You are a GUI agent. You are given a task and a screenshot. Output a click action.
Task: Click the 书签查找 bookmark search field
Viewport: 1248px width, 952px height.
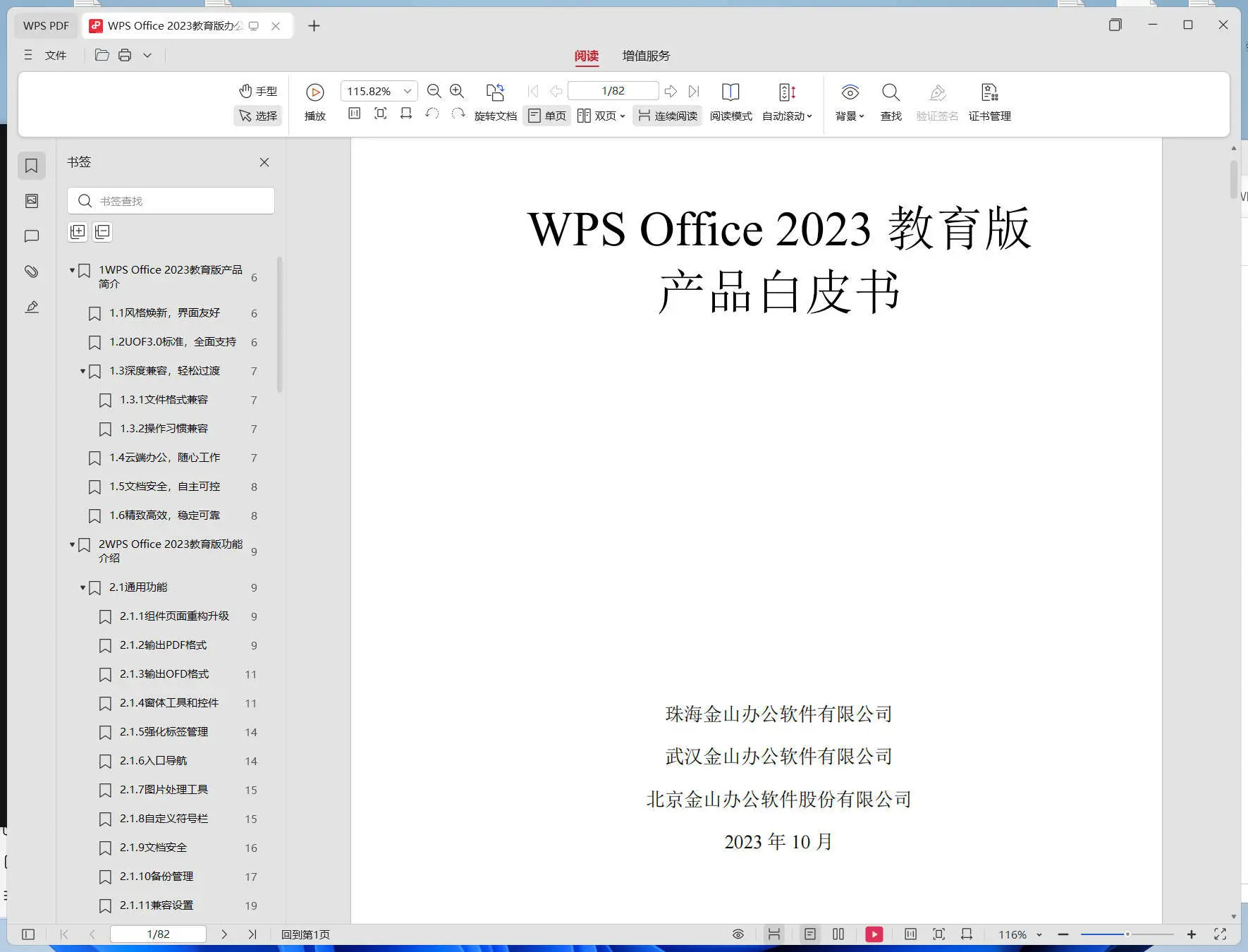171,200
